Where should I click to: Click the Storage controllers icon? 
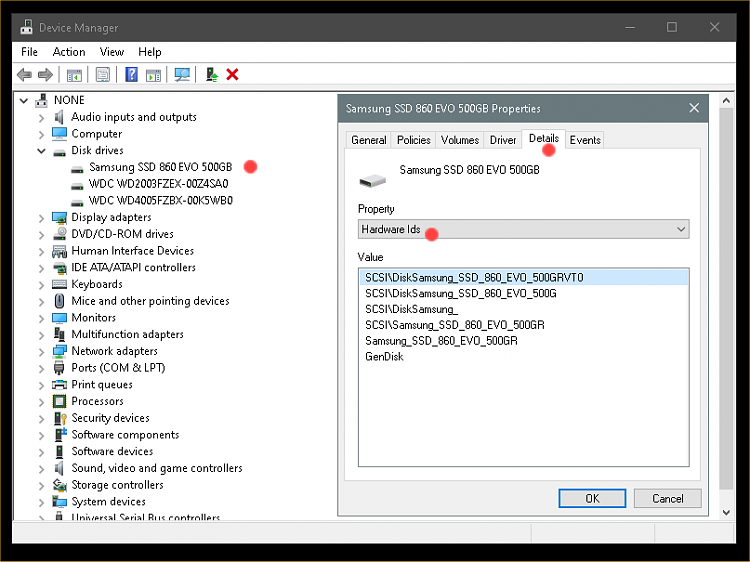pyautogui.click(x=59, y=485)
